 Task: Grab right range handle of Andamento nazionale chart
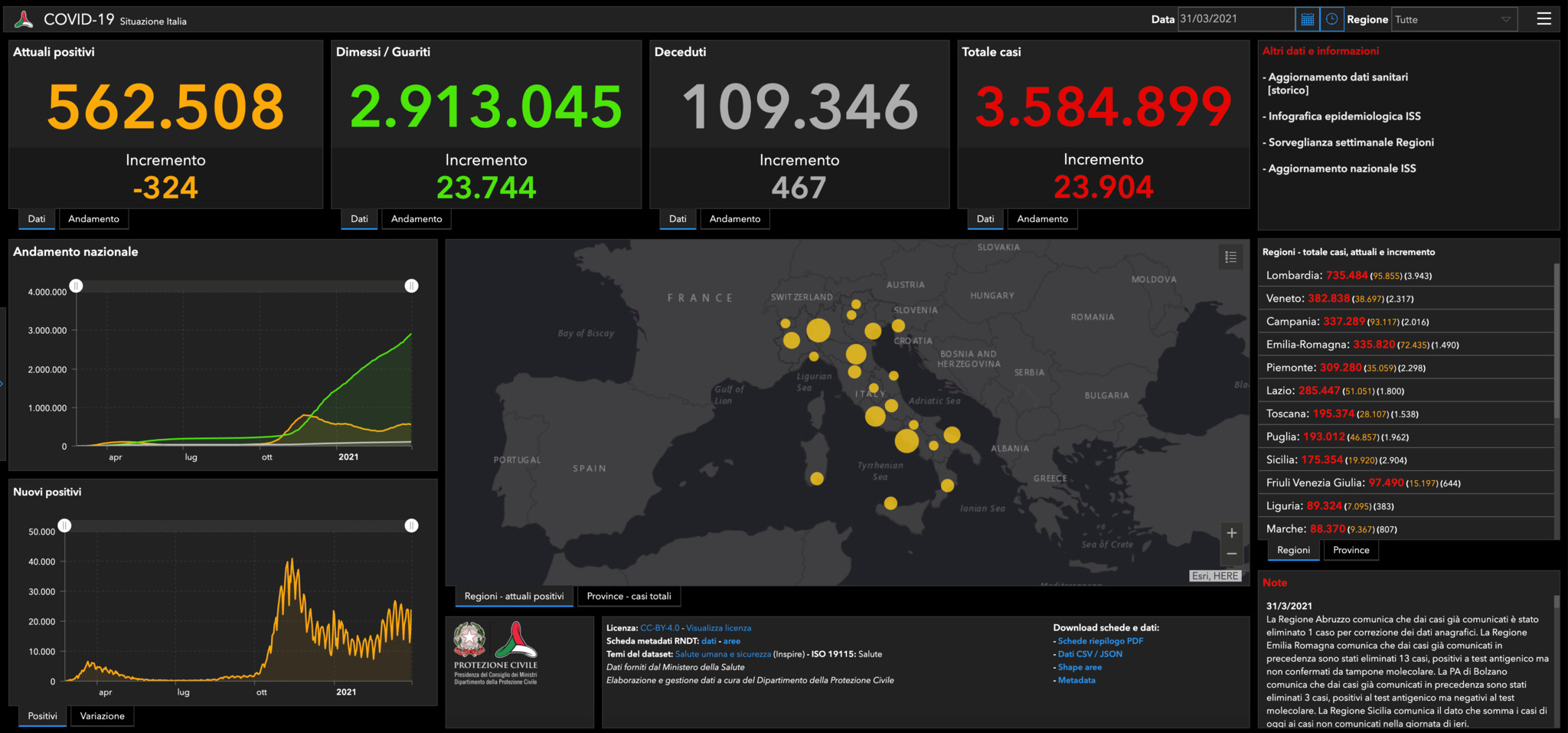point(411,286)
